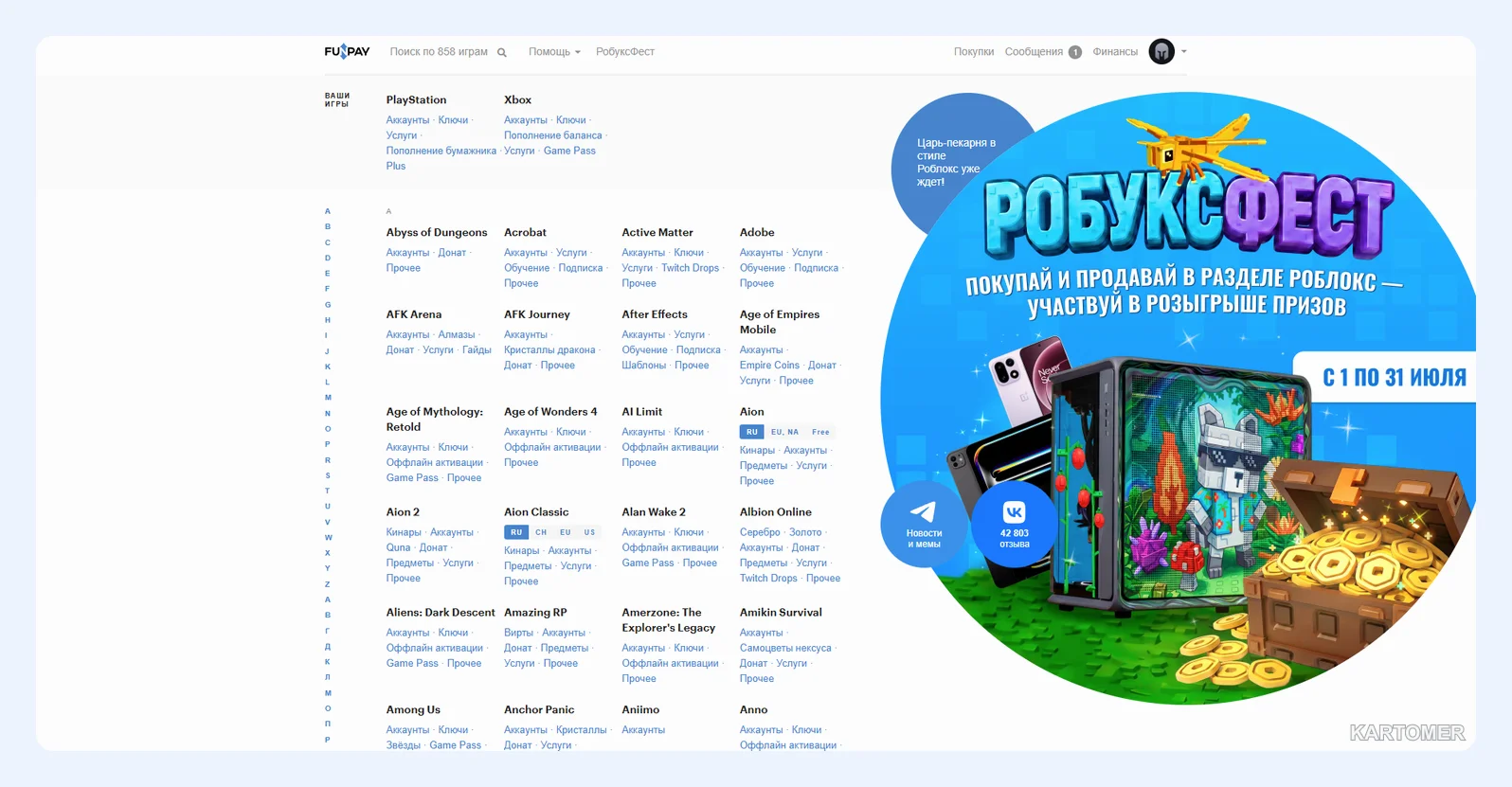Image resolution: width=1512 pixels, height=787 pixels.
Task: Open the VK 42 803 reviews circle
Action: pyautogui.click(x=1014, y=524)
